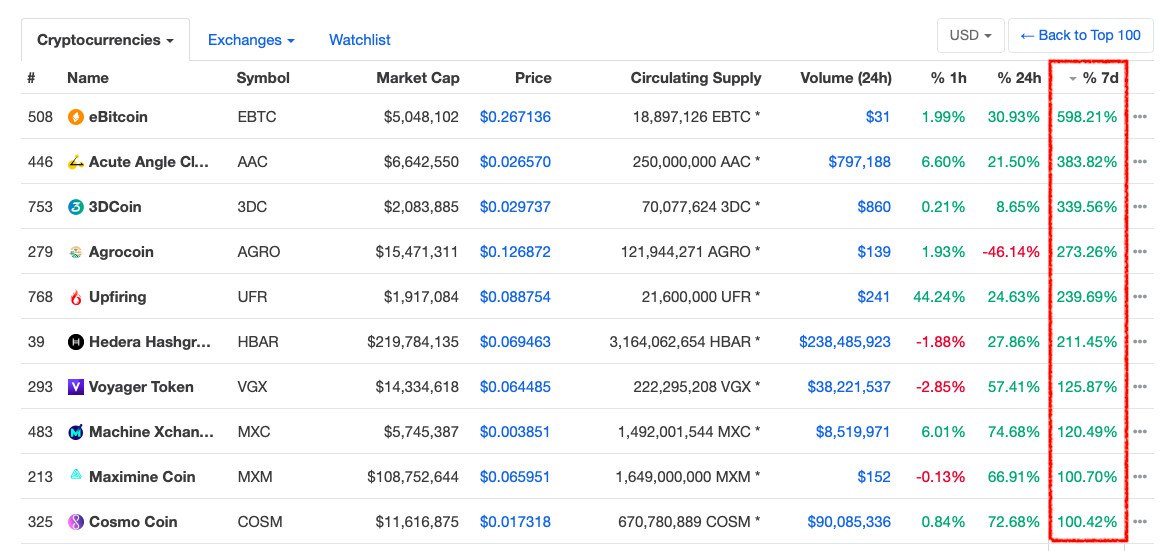Open the Maximine Coin name link
Viewport: 1169px width, 551px height.
click(x=142, y=477)
